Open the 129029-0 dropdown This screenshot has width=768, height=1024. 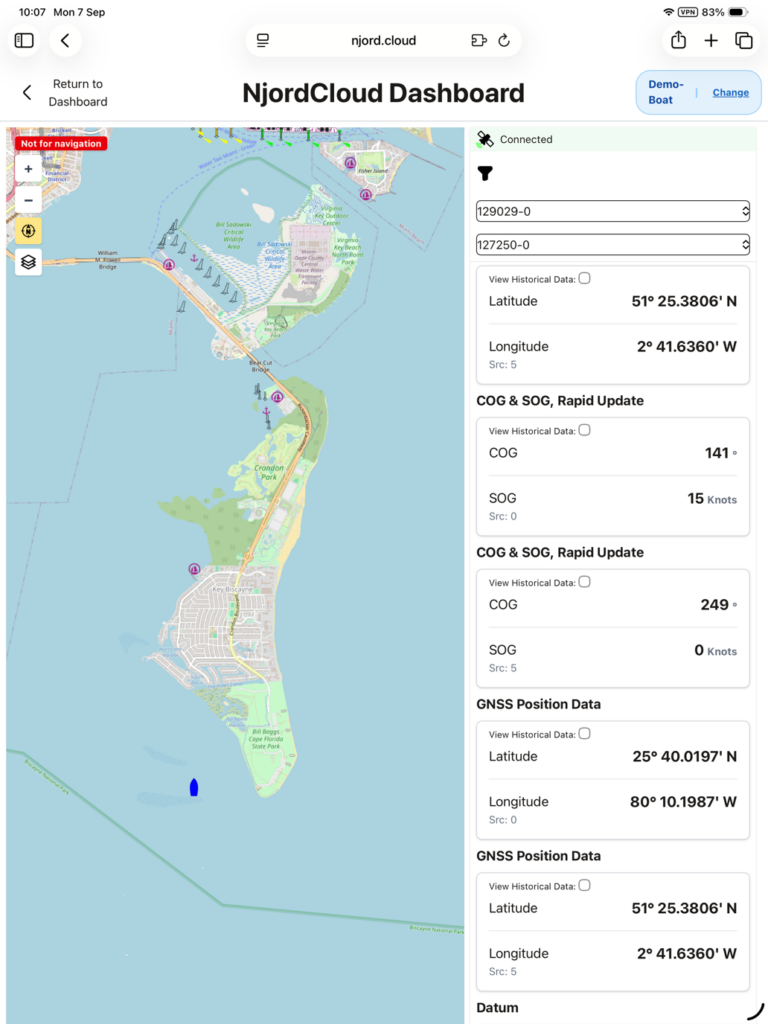(x=613, y=211)
